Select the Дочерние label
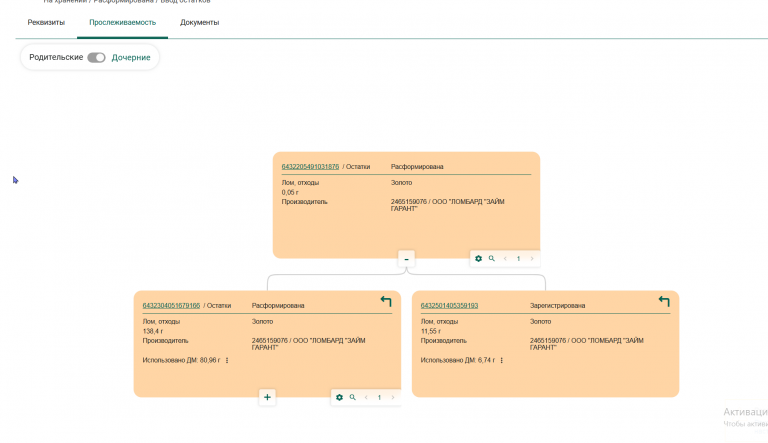This screenshot has height=443, width=768. pyautogui.click(x=131, y=57)
